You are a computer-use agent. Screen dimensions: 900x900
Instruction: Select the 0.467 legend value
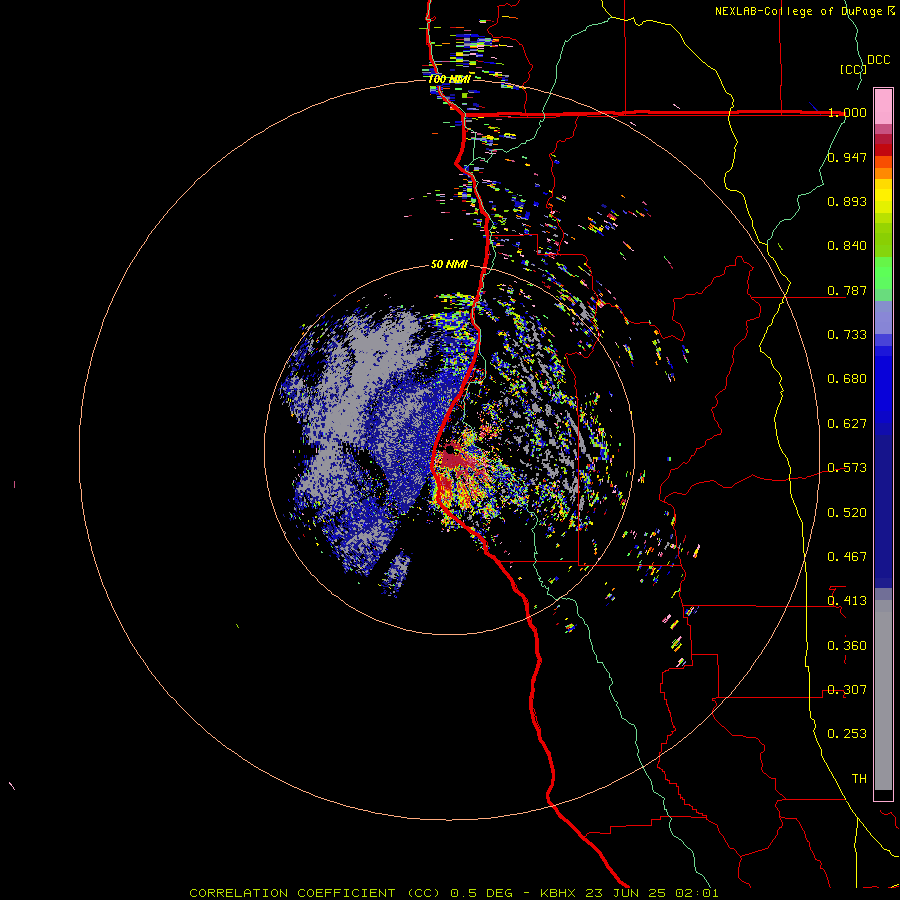click(x=847, y=557)
